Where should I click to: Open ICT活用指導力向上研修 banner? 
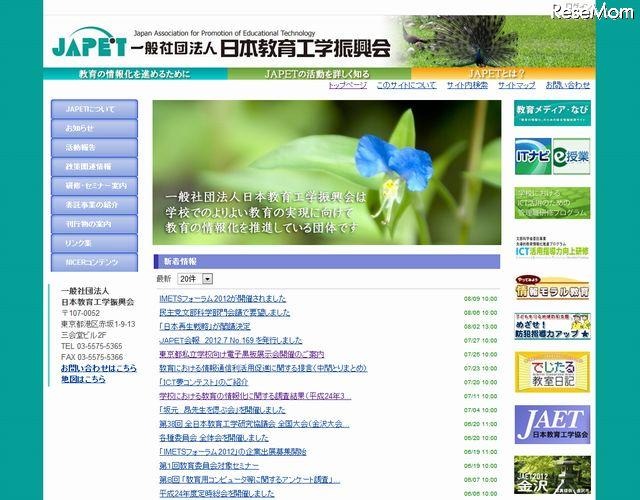[x=552, y=247]
